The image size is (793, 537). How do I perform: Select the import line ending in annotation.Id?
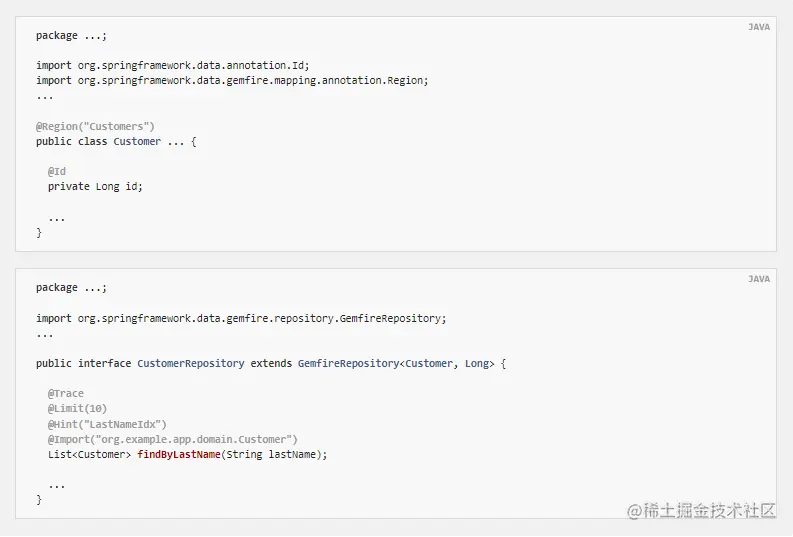coord(172,65)
